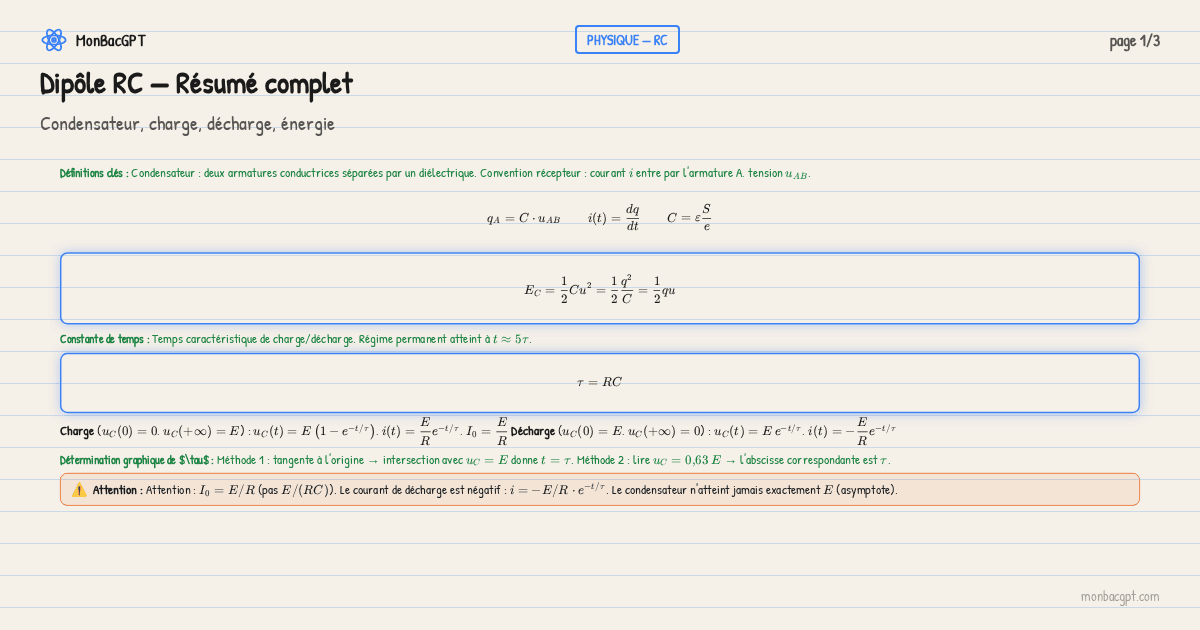Click the bold Attention label in warning box
This screenshot has height=630, width=1200.
(x=118, y=490)
